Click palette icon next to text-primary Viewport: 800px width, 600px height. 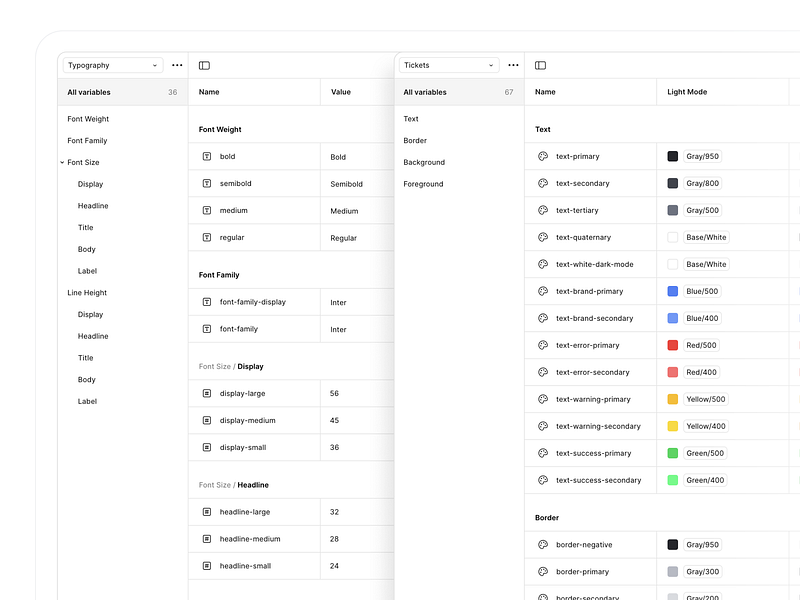click(543, 156)
